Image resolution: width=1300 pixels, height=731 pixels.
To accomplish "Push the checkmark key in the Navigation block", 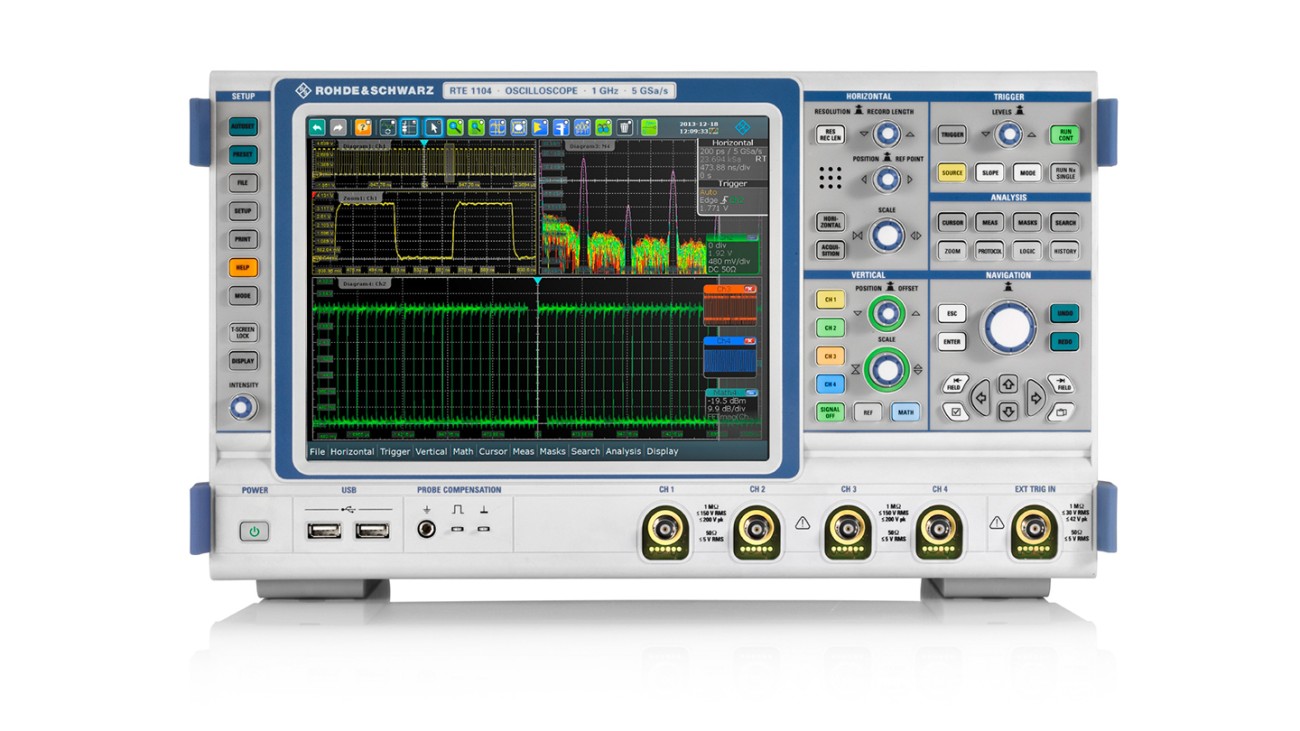I will (955, 411).
